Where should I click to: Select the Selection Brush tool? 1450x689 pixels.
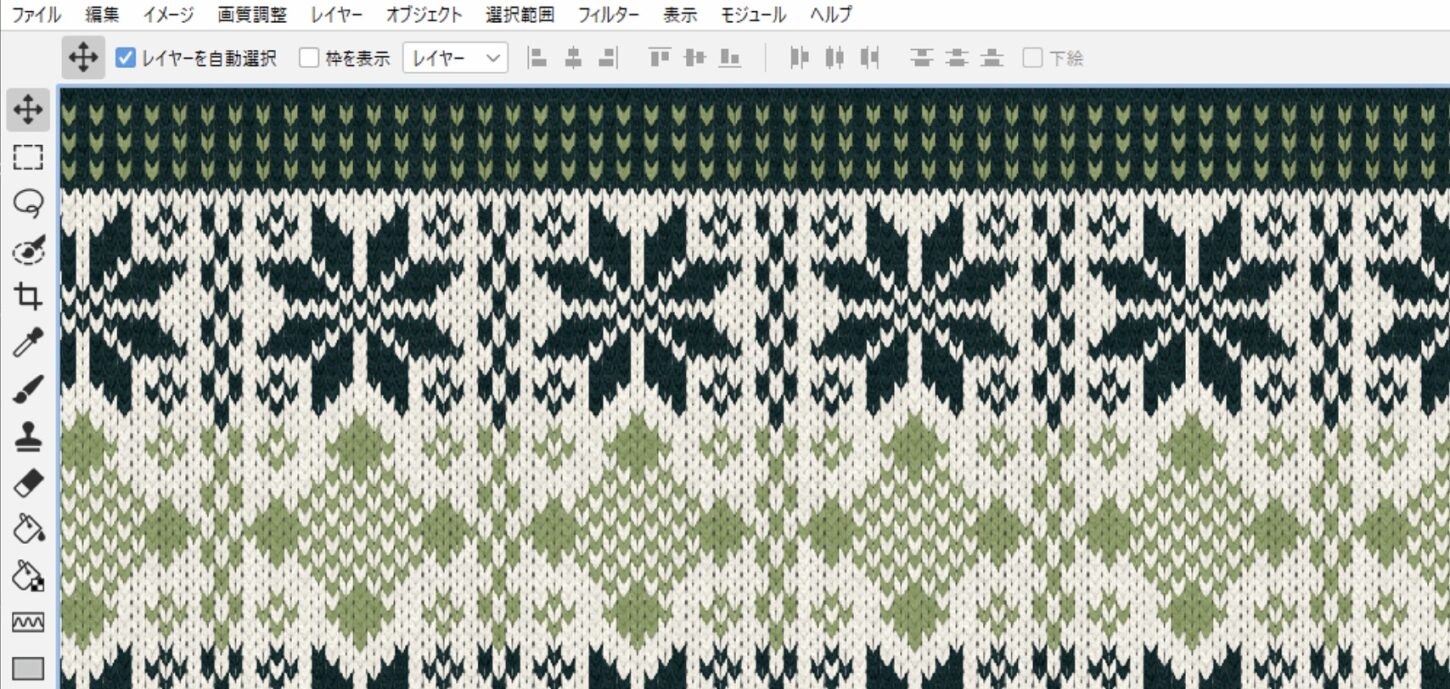coord(28,250)
